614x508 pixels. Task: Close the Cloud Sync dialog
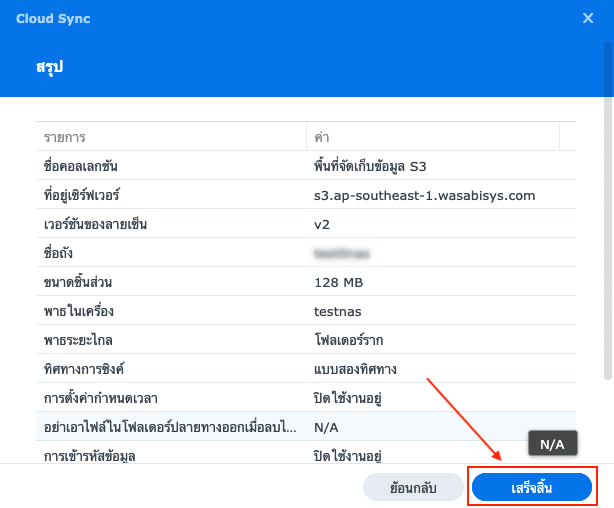pos(588,18)
